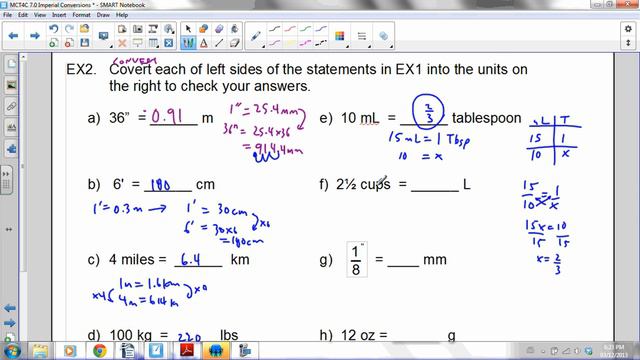This screenshot has height=360, width=640.
Task: Open the Draw menu
Action: click(x=103, y=15)
